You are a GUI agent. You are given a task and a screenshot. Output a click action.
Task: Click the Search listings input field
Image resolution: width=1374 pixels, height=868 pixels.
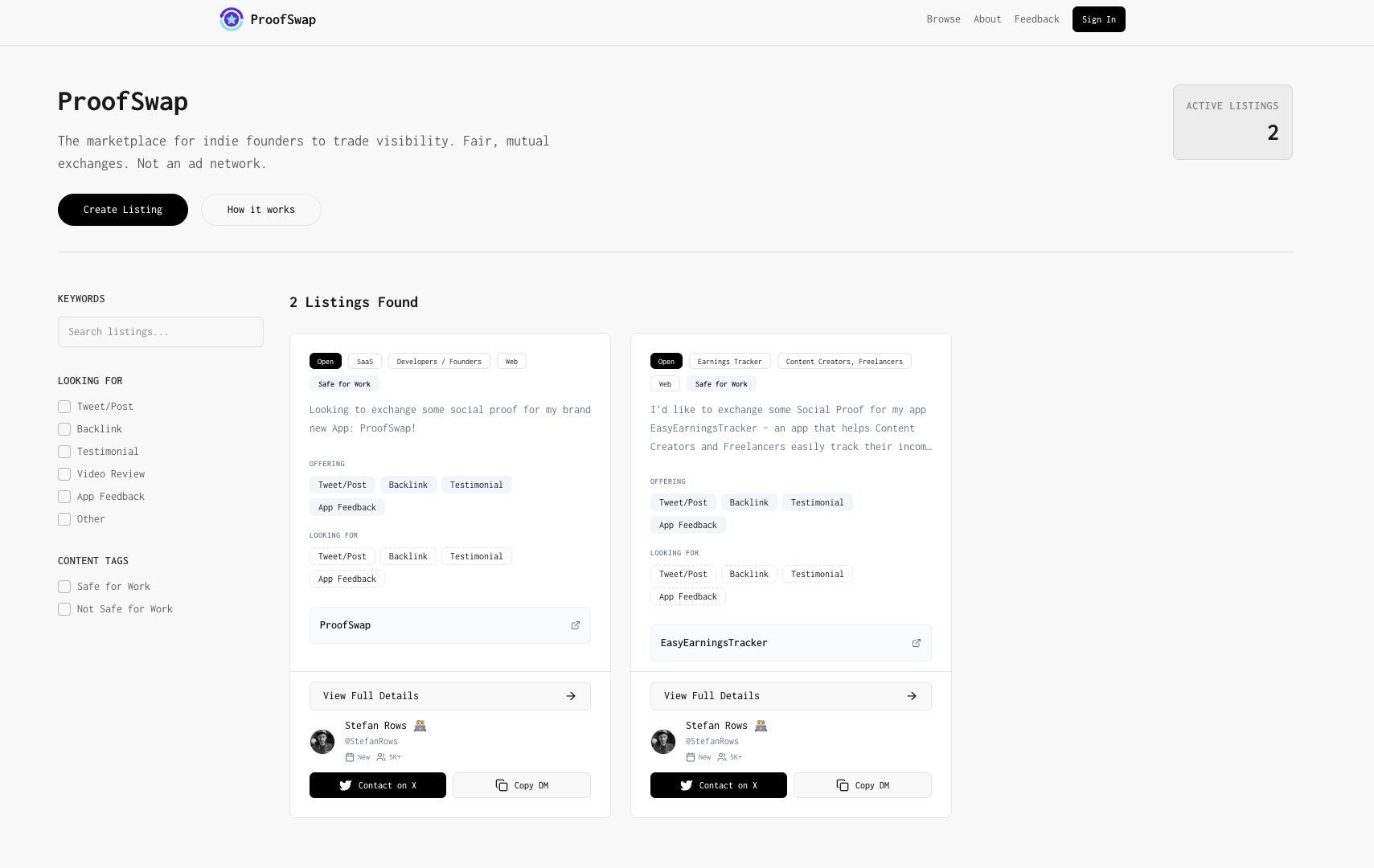tap(160, 332)
